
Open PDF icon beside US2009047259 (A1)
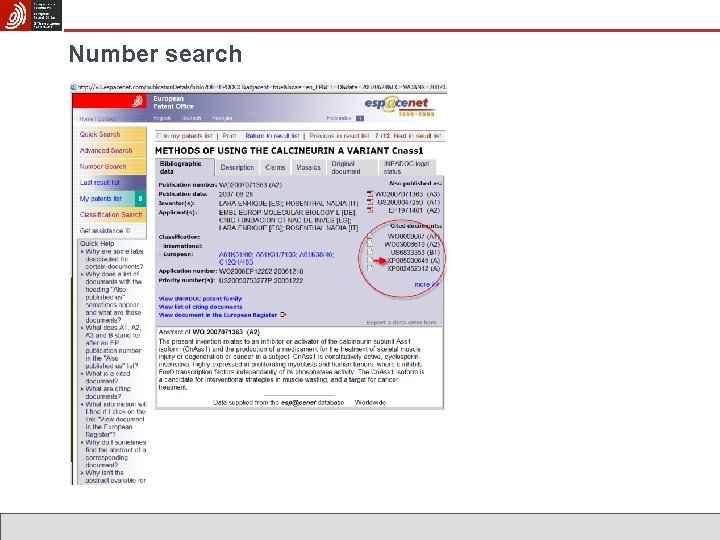tap(370, 202)
